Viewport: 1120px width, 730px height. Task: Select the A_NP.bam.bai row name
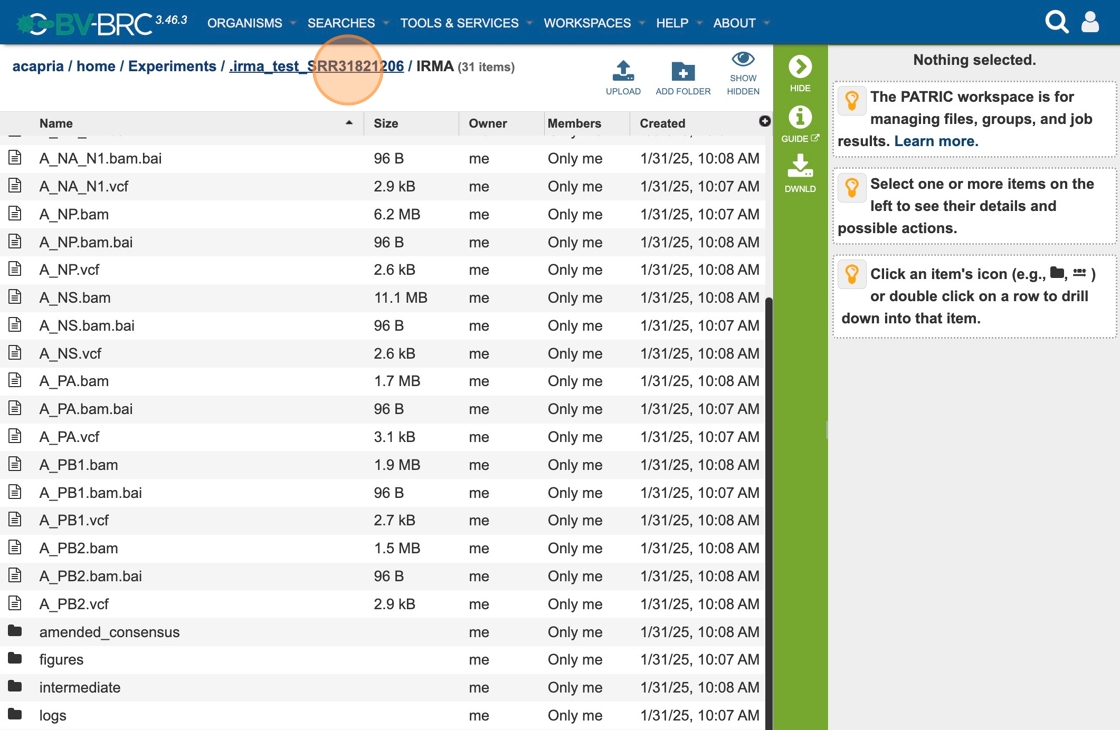86,242
